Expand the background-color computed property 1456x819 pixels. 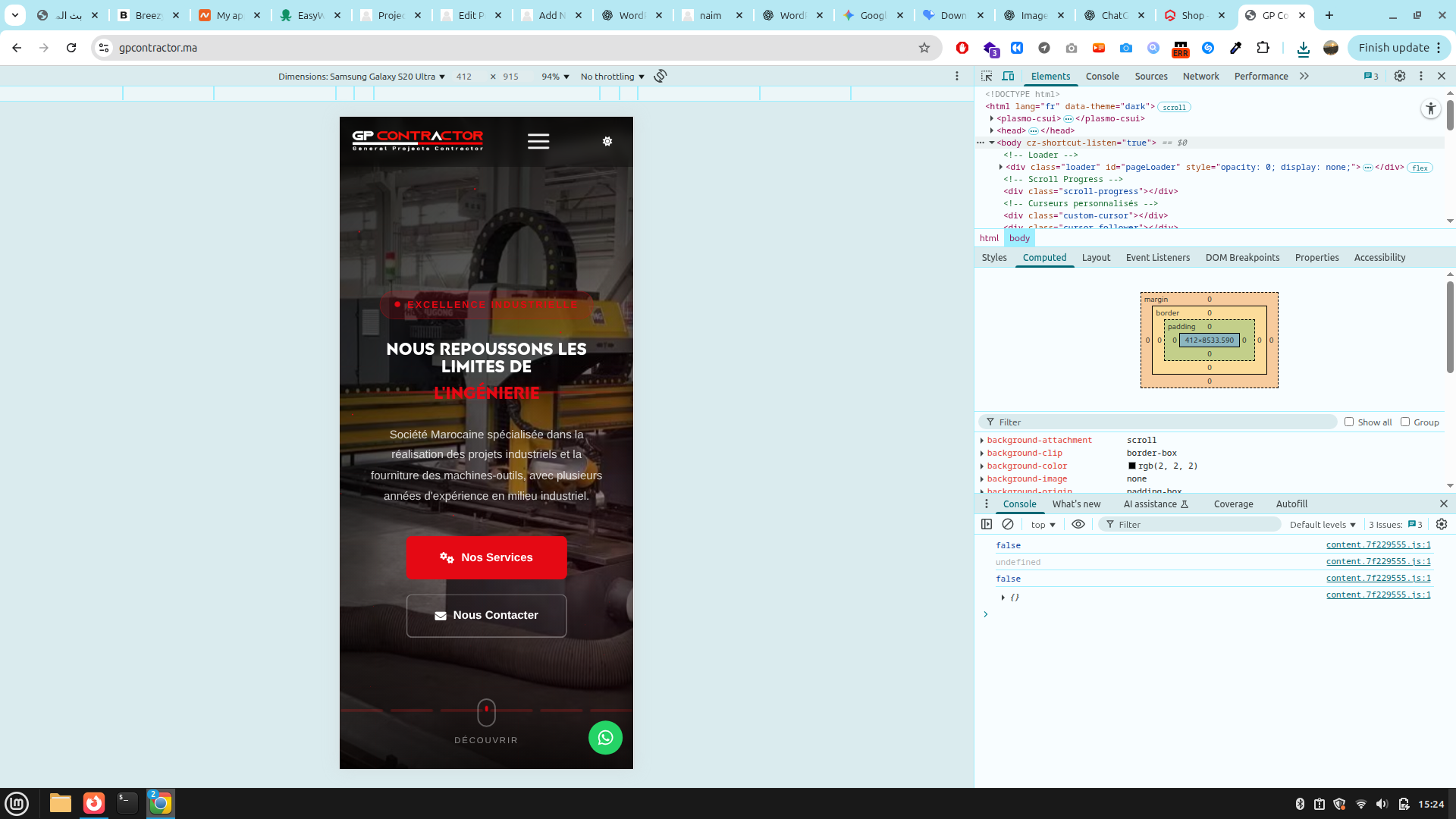point(982,466)
